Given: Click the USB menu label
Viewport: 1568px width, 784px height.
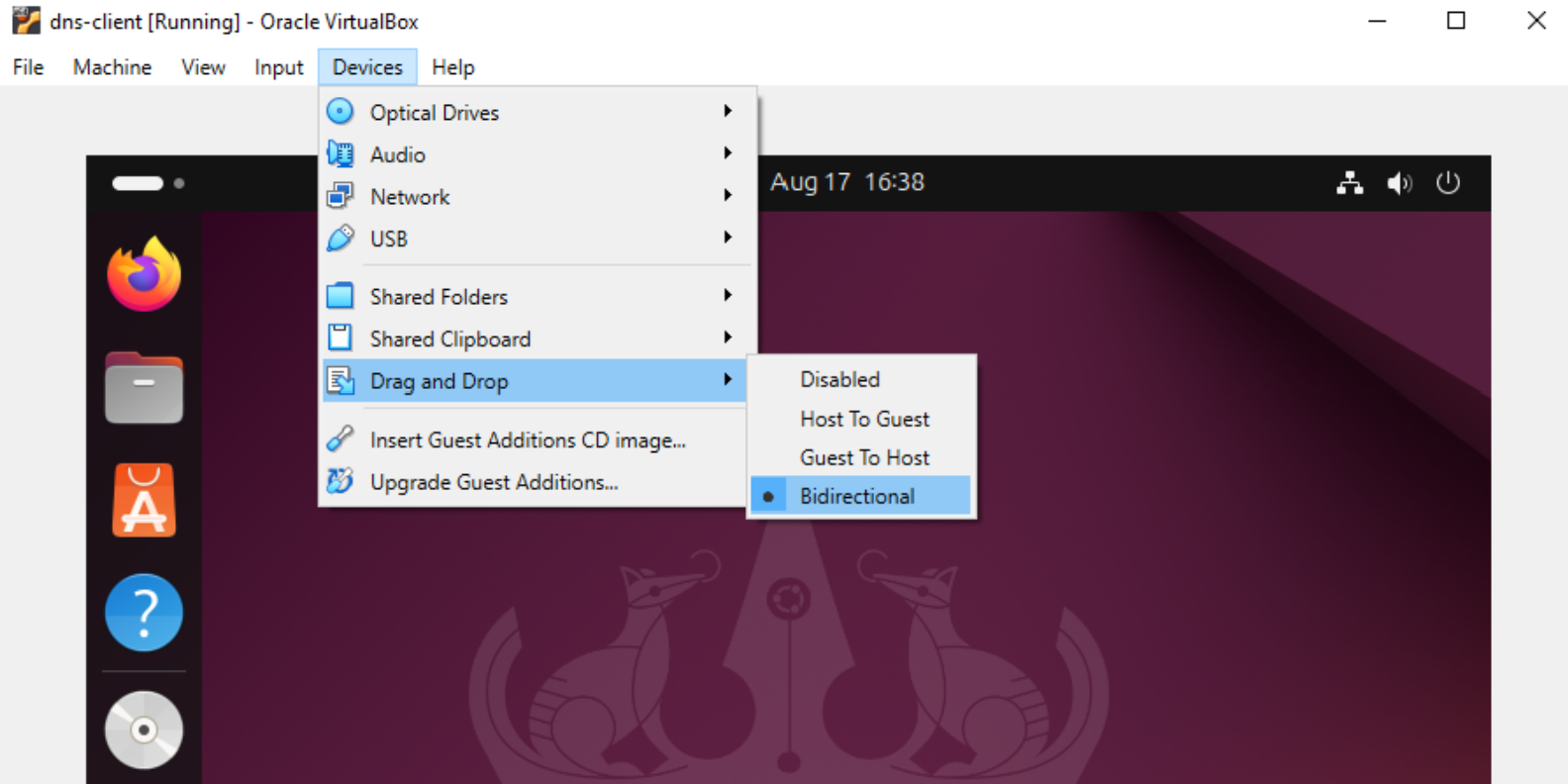Looking at the screenshot, I should tap(389, 239).
